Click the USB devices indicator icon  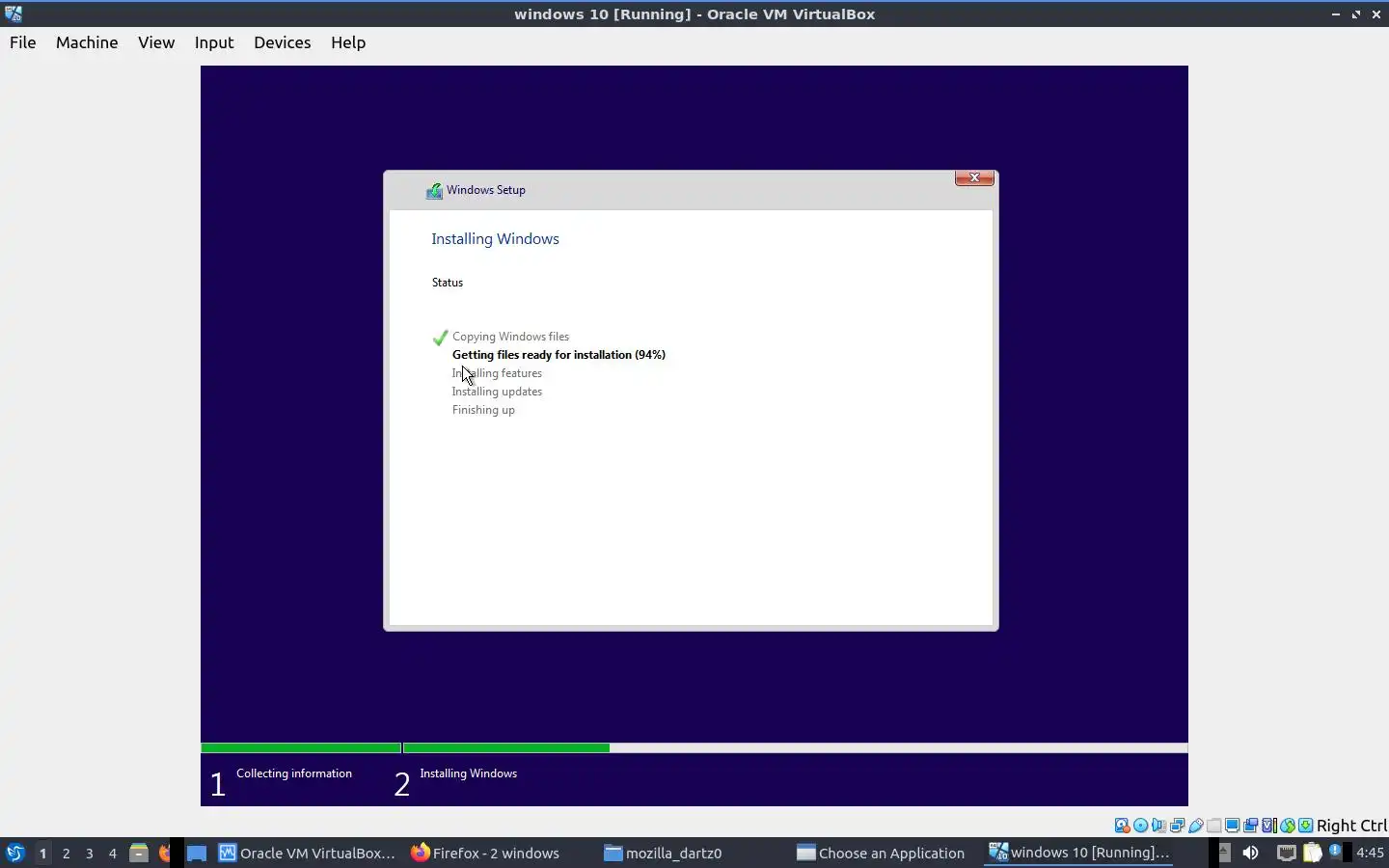point(1196,826)
